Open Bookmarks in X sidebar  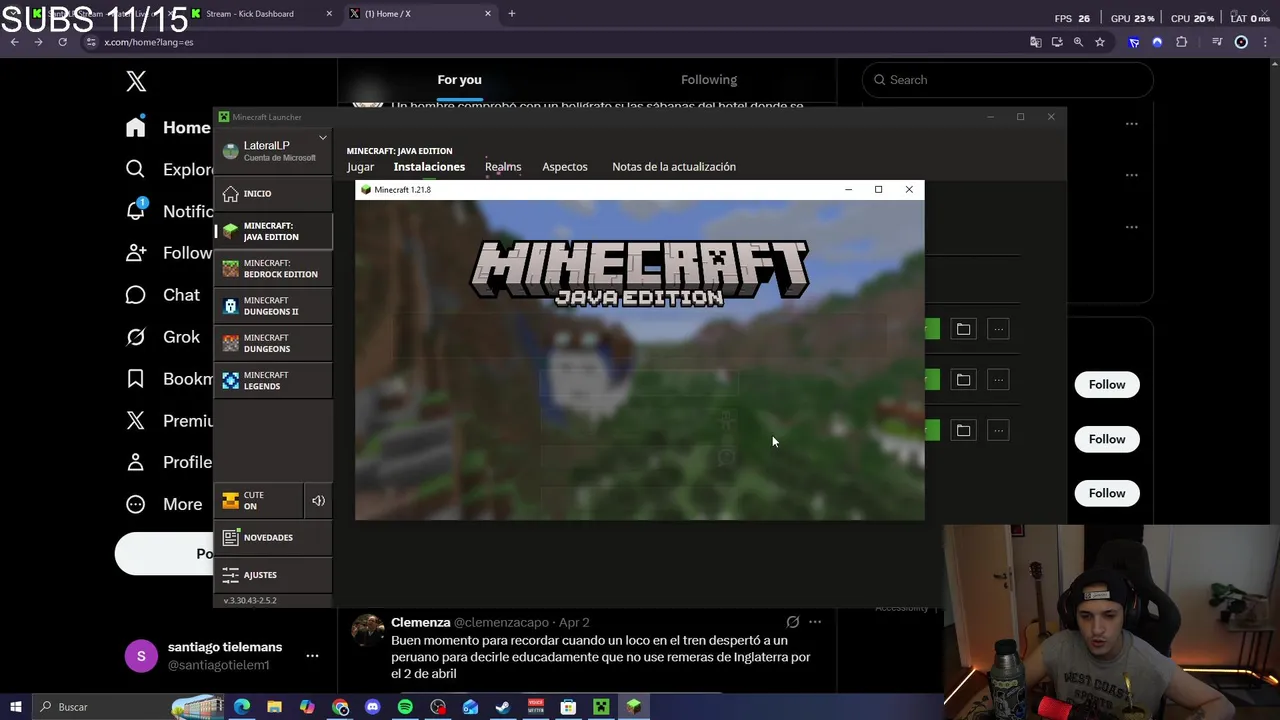[168, 379]
